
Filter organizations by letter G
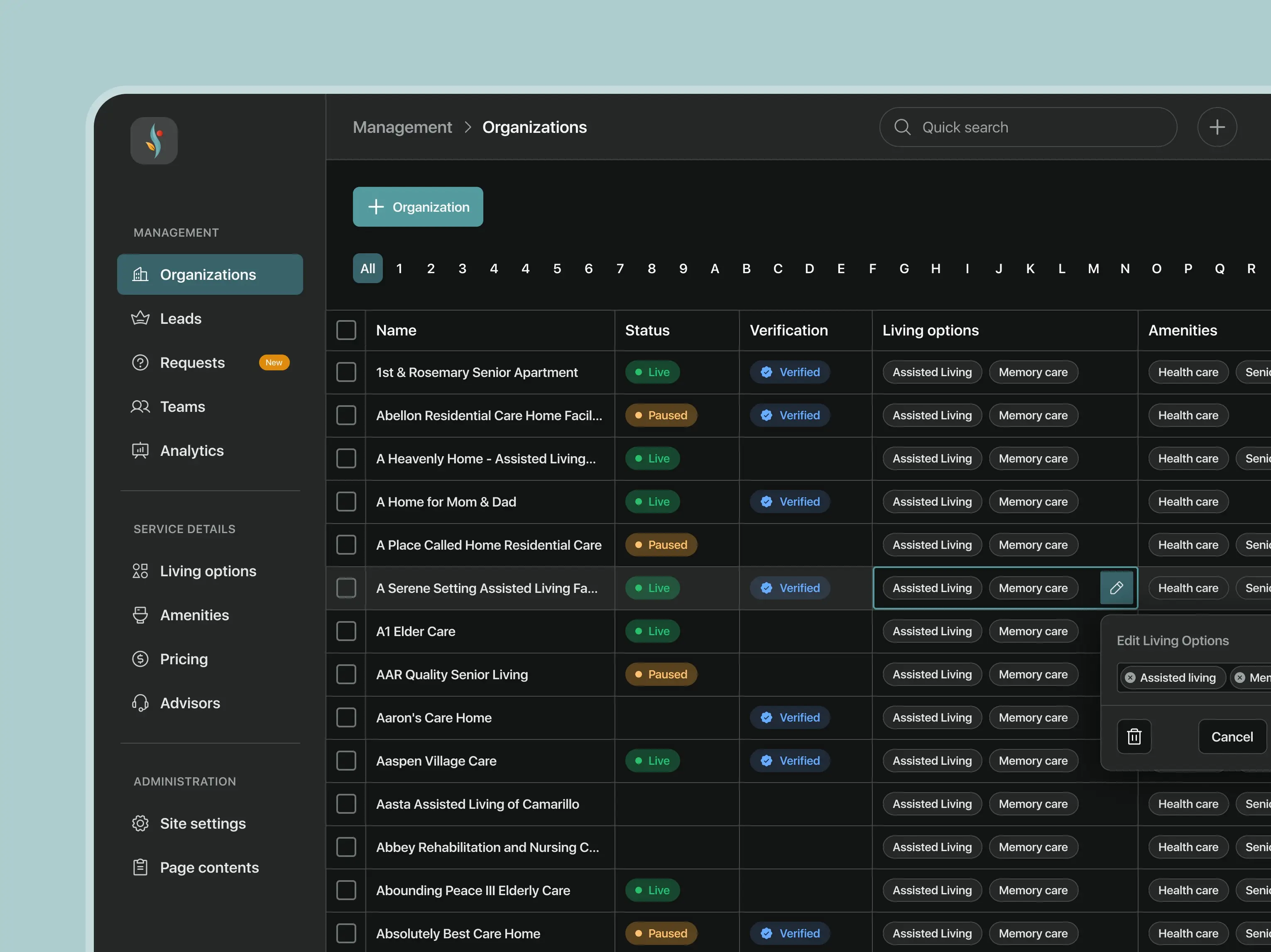point(904,268)
